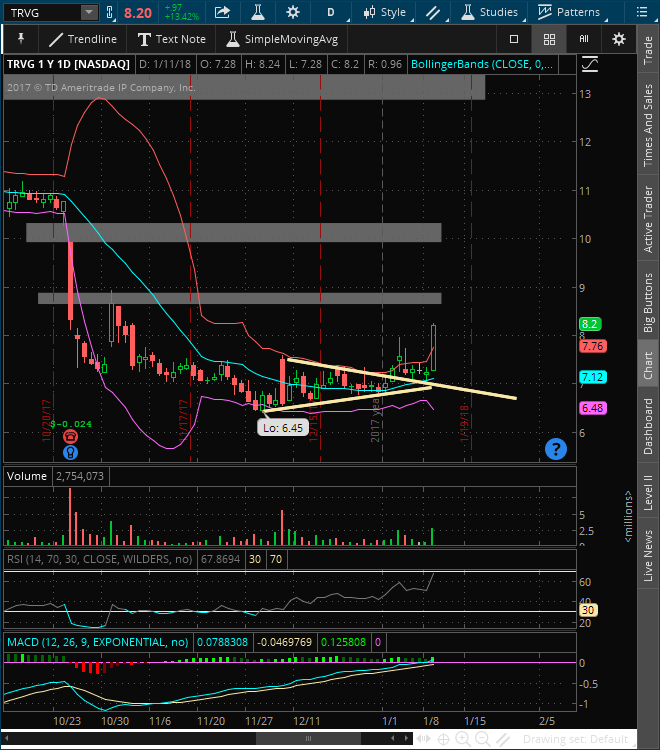Click the TRVG symbol input field

43,13
